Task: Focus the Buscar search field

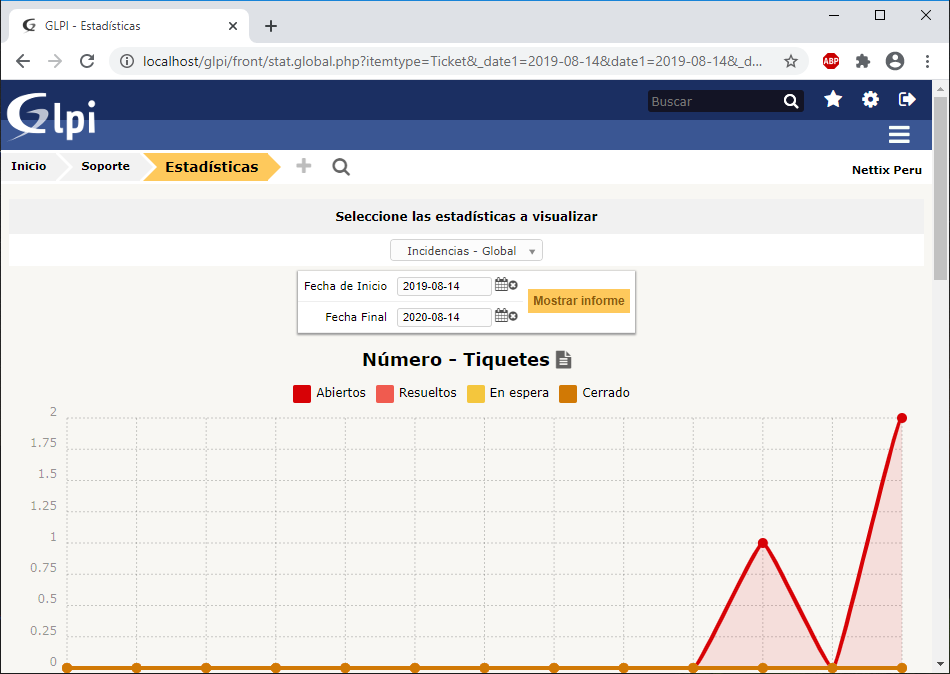Action: coord(714,101)
